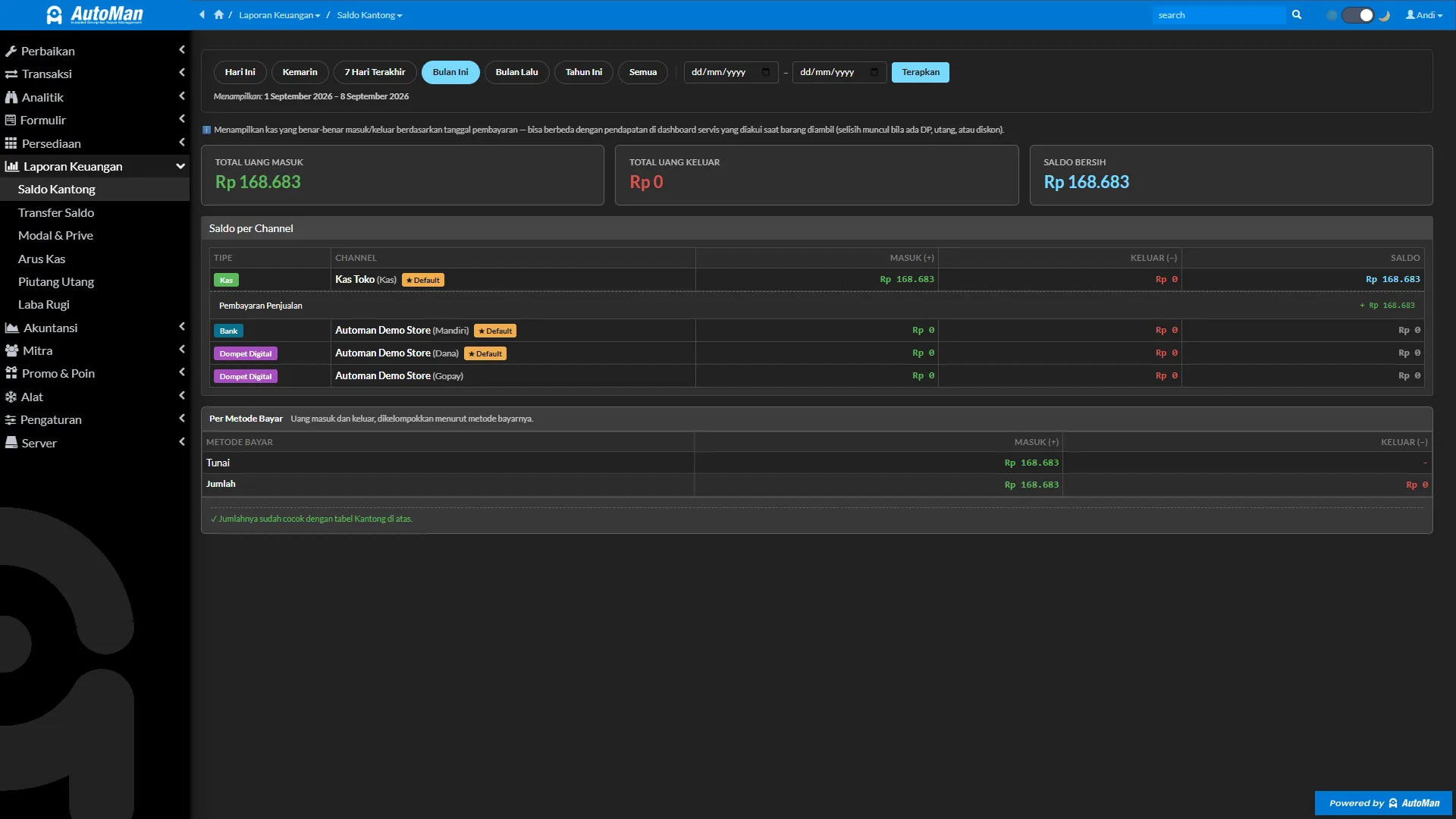Click the start date input field
The width and height of the screenshot is (1456, 819).
(x=731, y=72)
